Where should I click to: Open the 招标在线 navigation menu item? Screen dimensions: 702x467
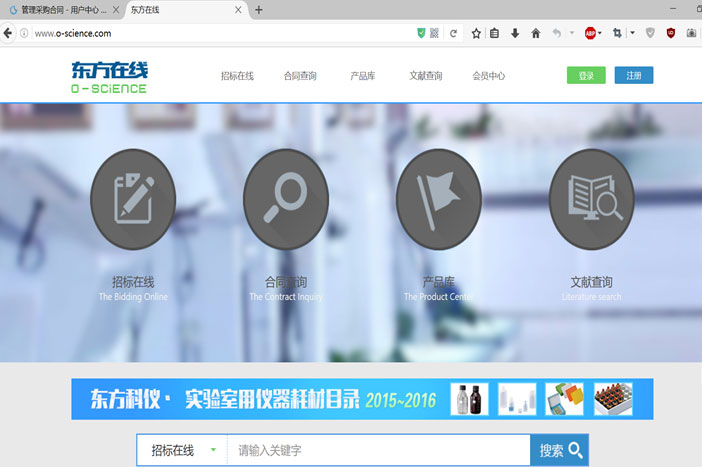[237, 76]
